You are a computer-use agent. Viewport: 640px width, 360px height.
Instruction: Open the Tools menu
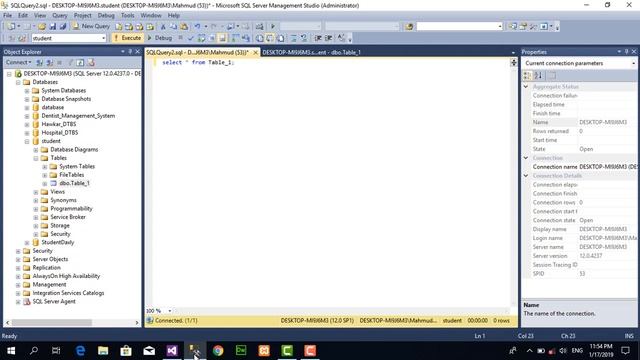(127, 15)
